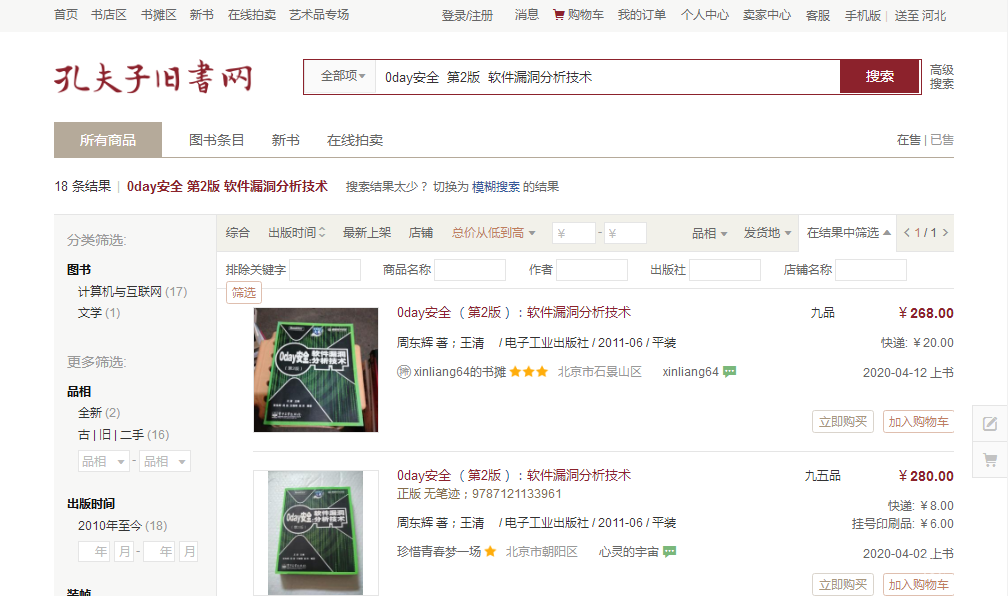
Task: Sort results by 综合
Action: 238,233
